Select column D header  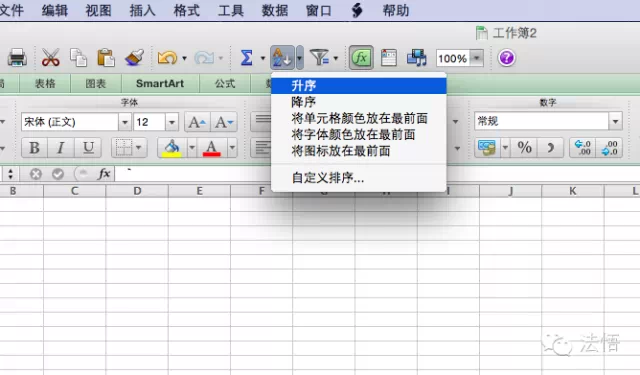click(137, 191)
